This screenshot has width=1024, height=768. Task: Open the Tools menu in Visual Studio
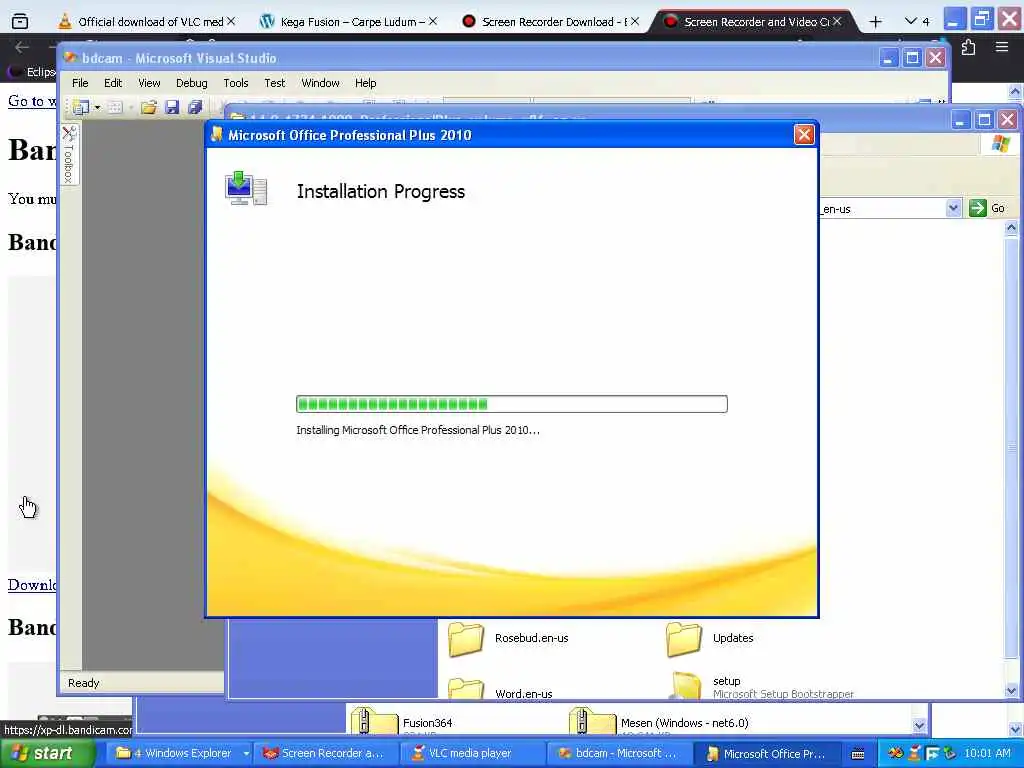(236, 83)
